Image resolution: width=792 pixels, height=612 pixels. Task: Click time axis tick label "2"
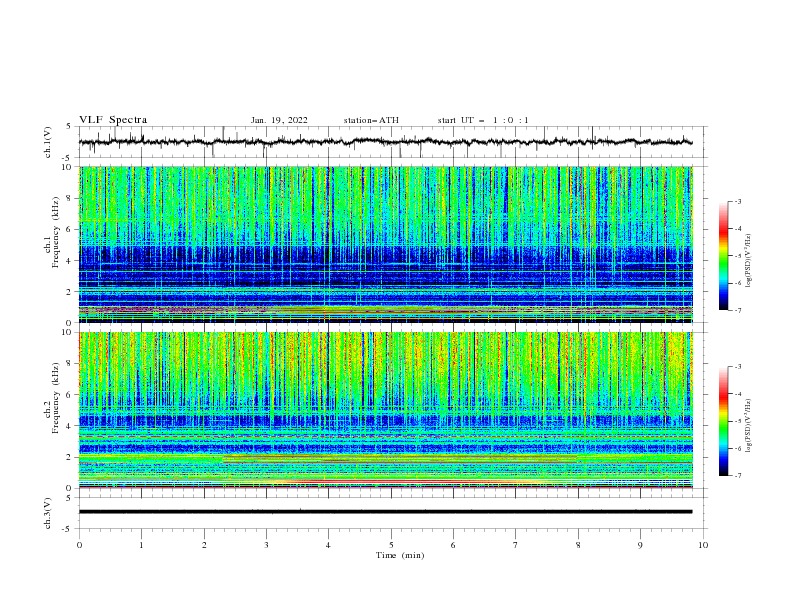(204, 545)
